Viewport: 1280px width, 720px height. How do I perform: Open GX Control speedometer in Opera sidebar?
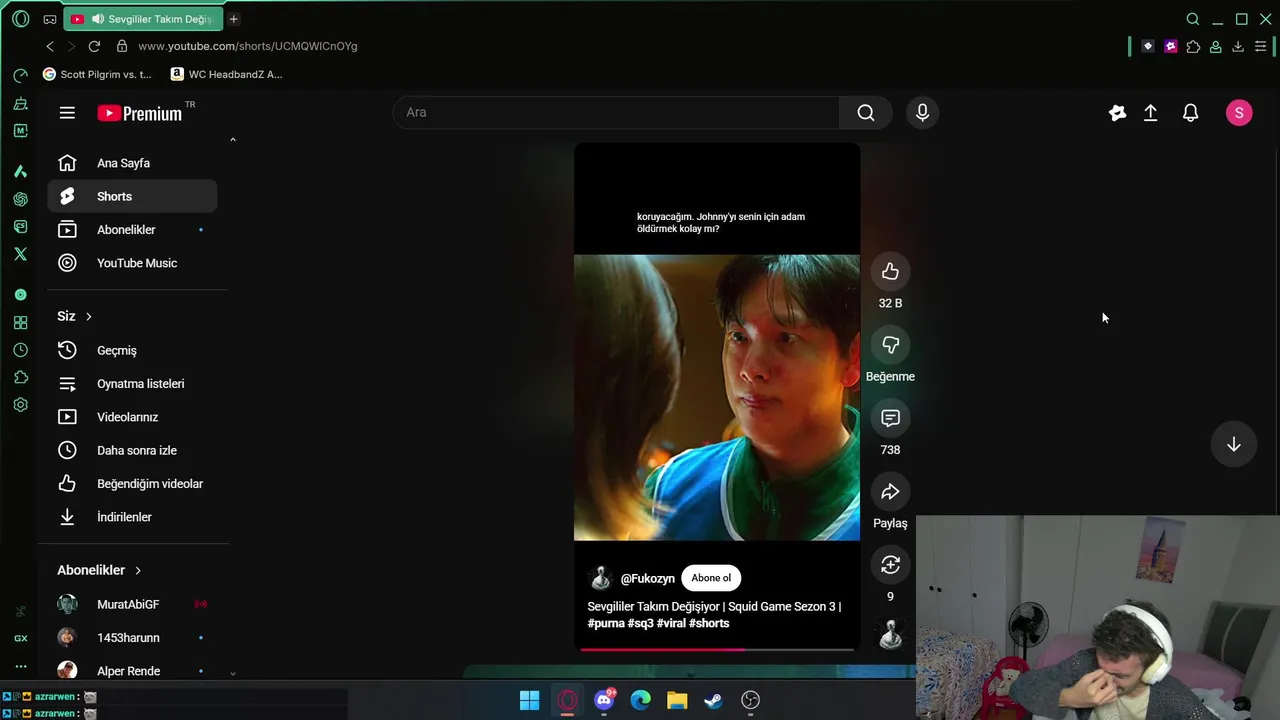(20, 75)
